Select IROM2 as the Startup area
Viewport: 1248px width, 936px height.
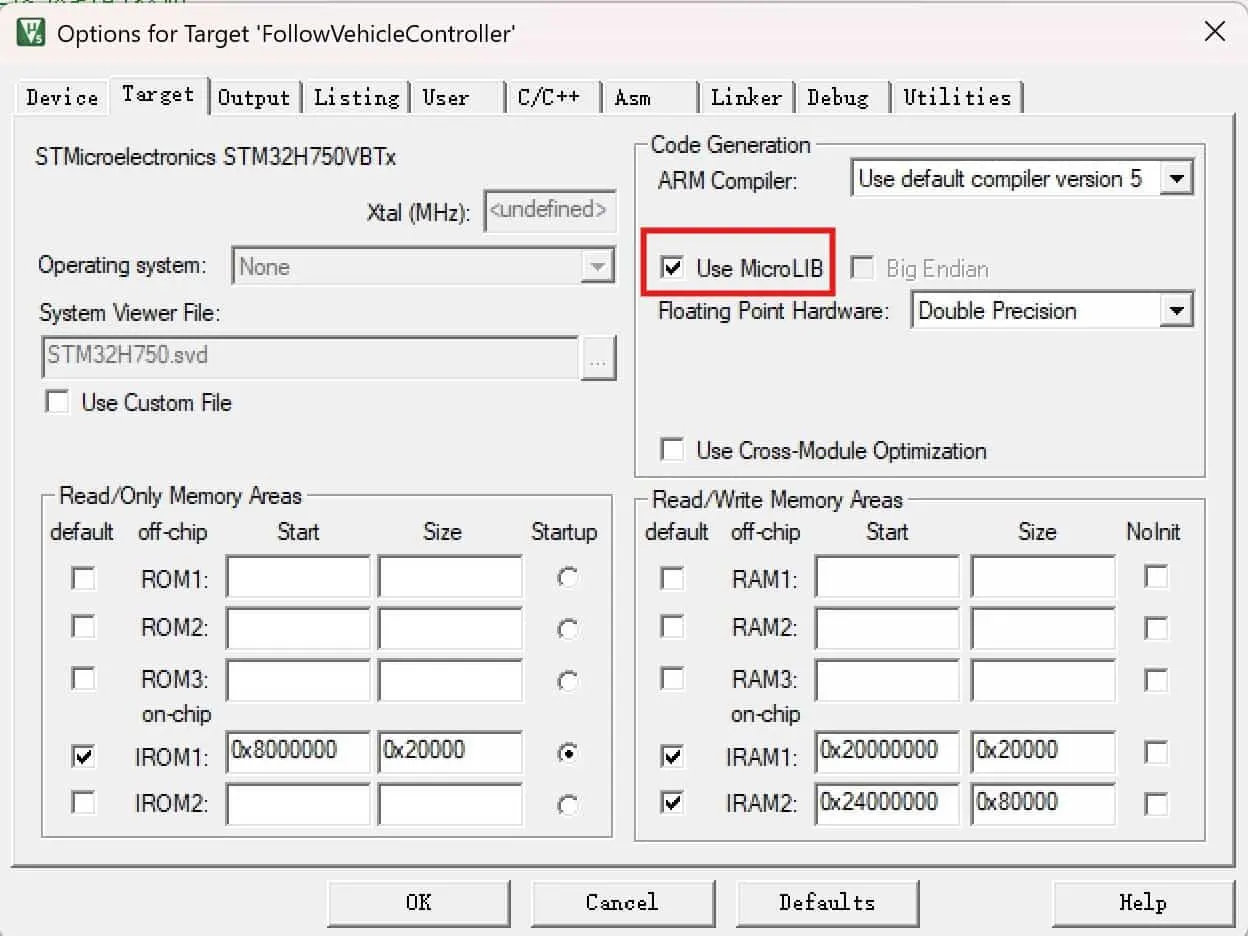[x=568, y=805]
